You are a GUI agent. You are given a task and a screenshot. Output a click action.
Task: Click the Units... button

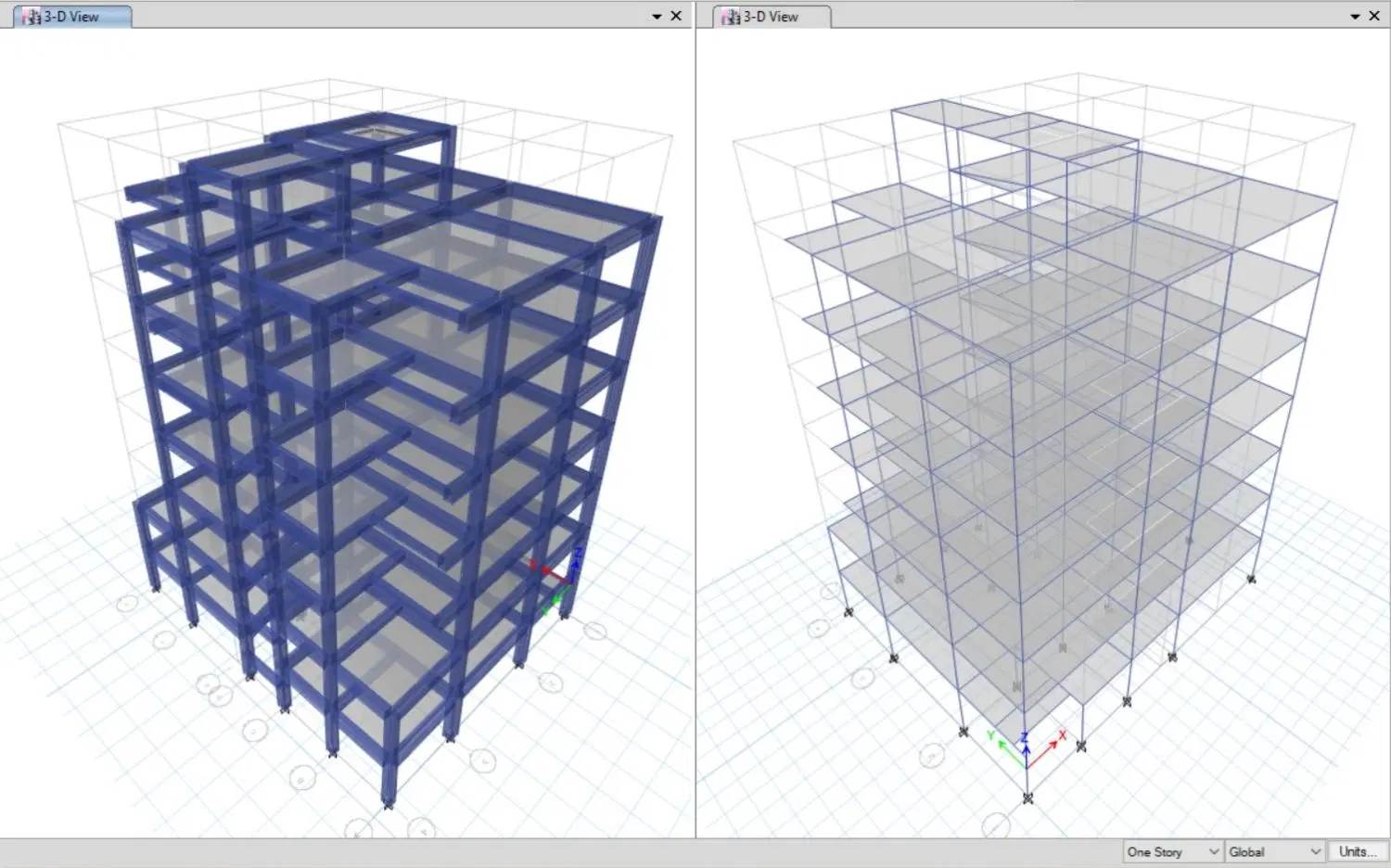click(1358, 851)
